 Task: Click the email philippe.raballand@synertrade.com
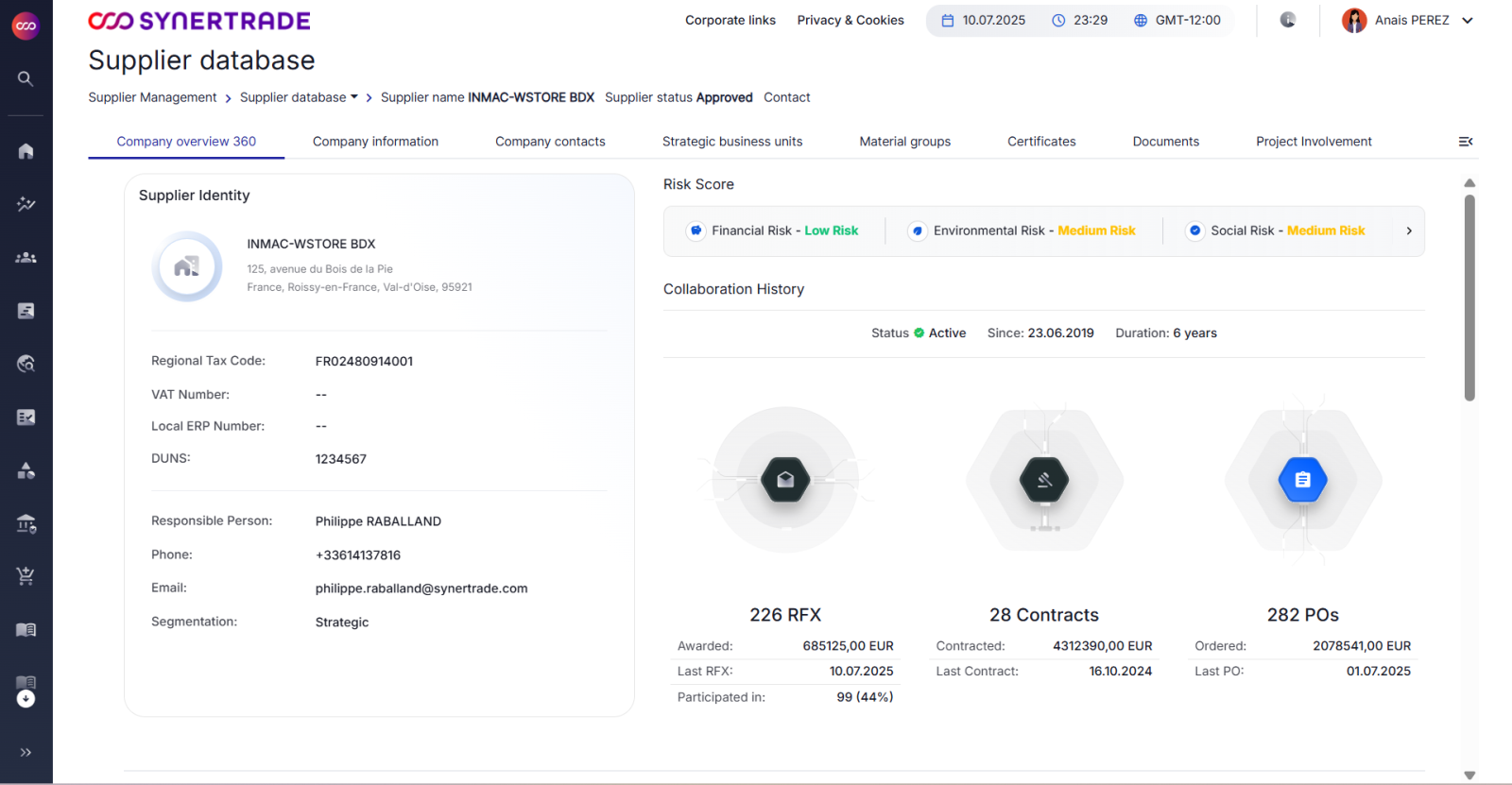421,589
